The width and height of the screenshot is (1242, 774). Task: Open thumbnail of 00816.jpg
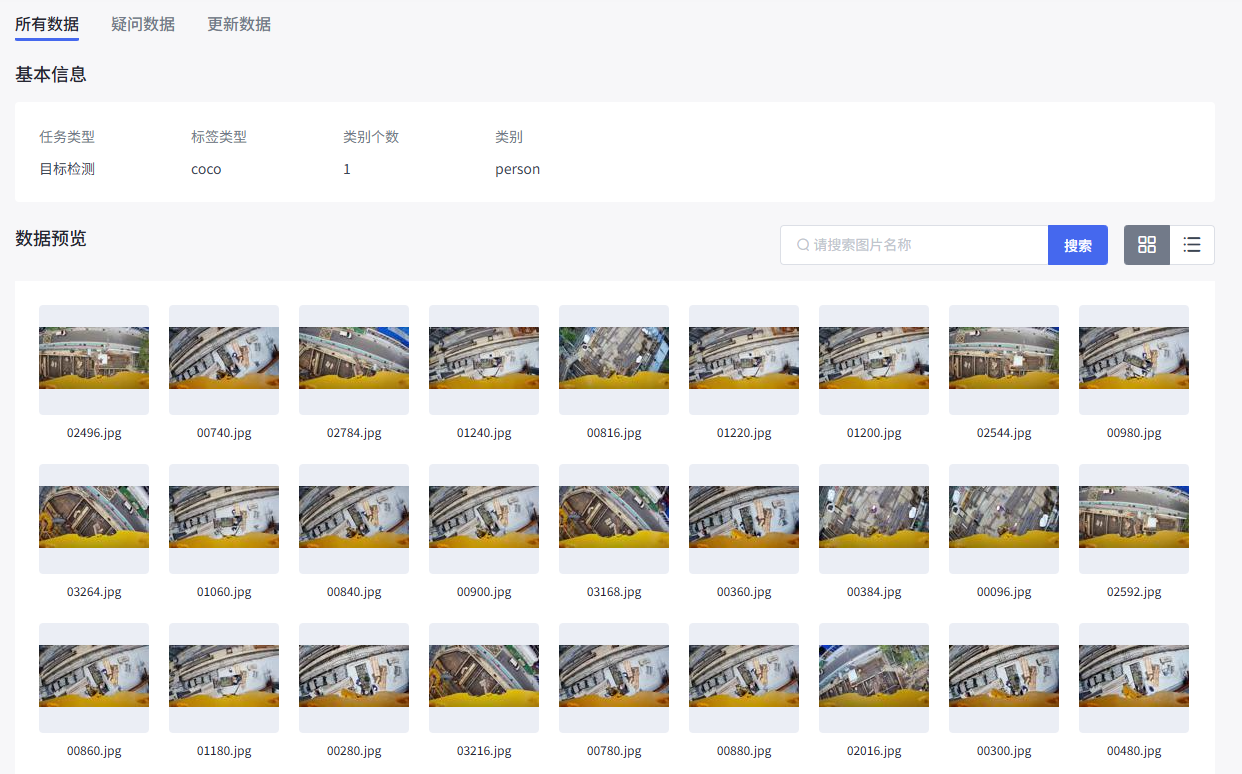click(614, 360)
